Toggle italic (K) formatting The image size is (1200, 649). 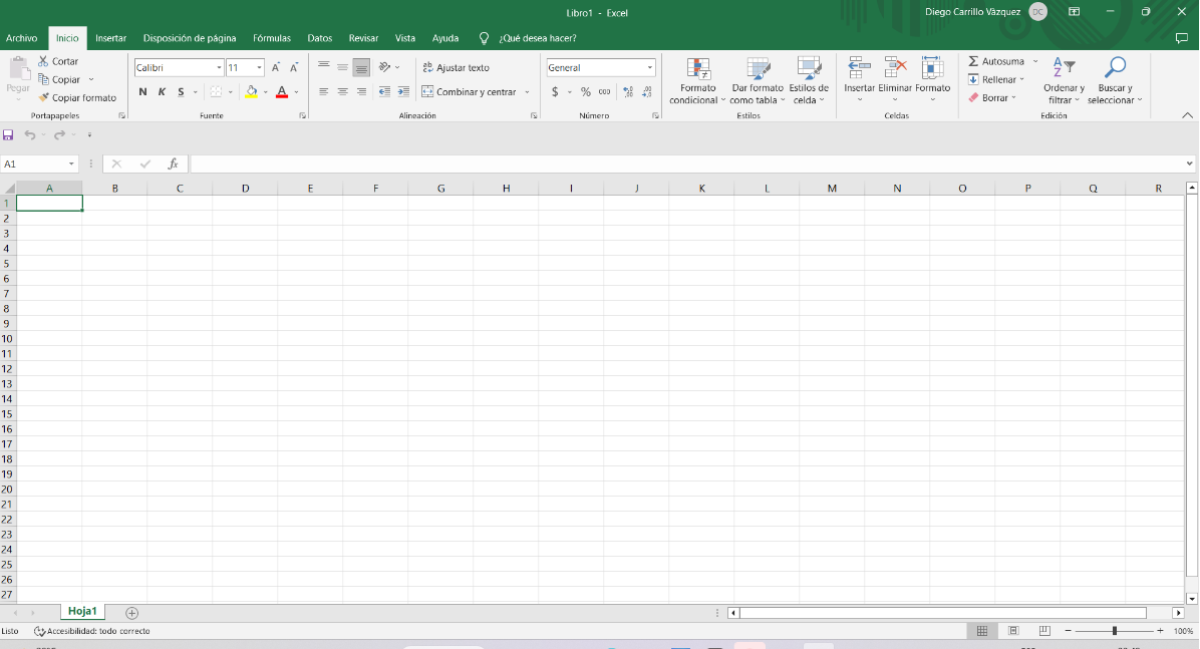coord(161,91)
